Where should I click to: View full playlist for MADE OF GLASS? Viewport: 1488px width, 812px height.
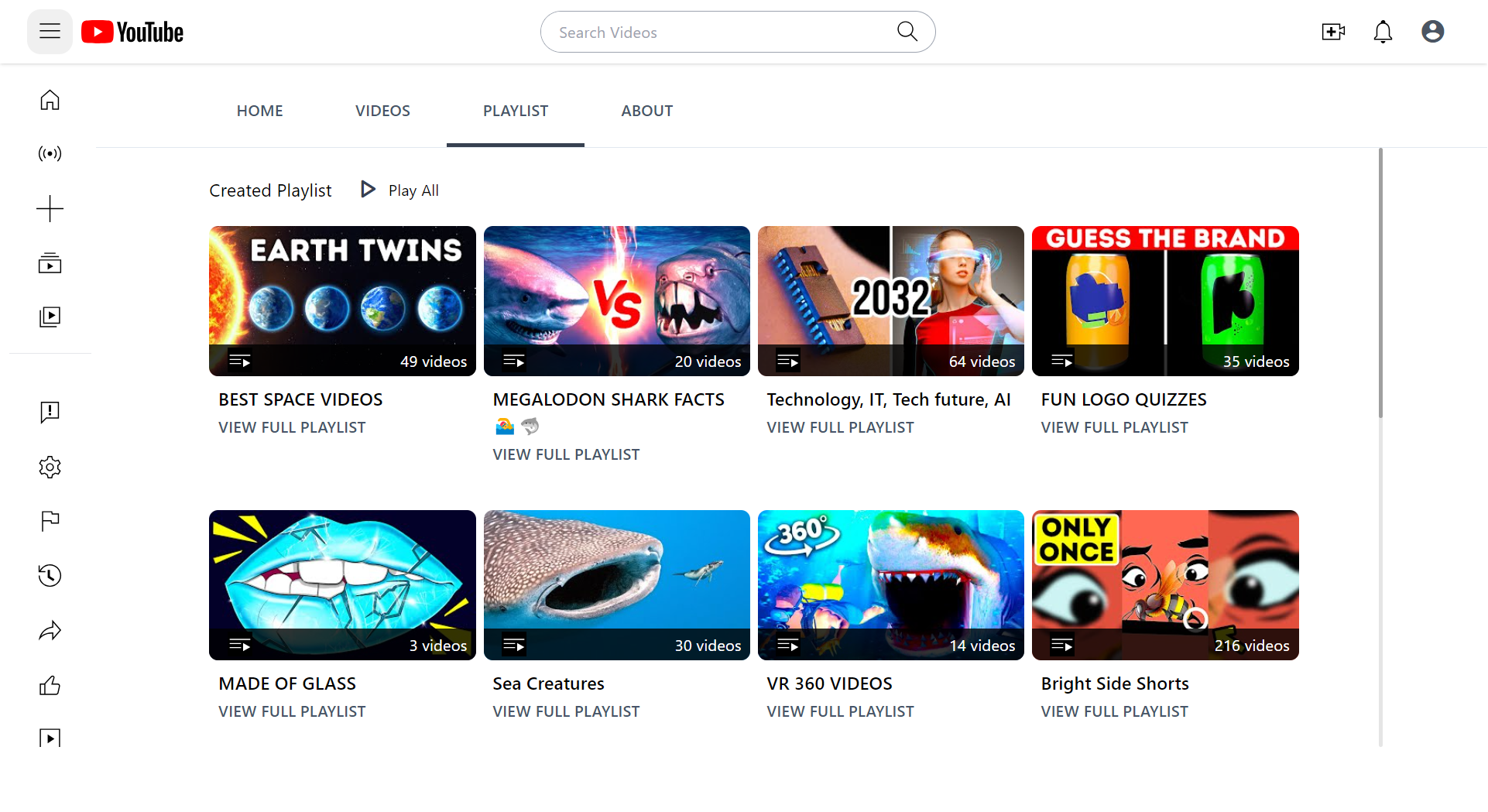292,711
